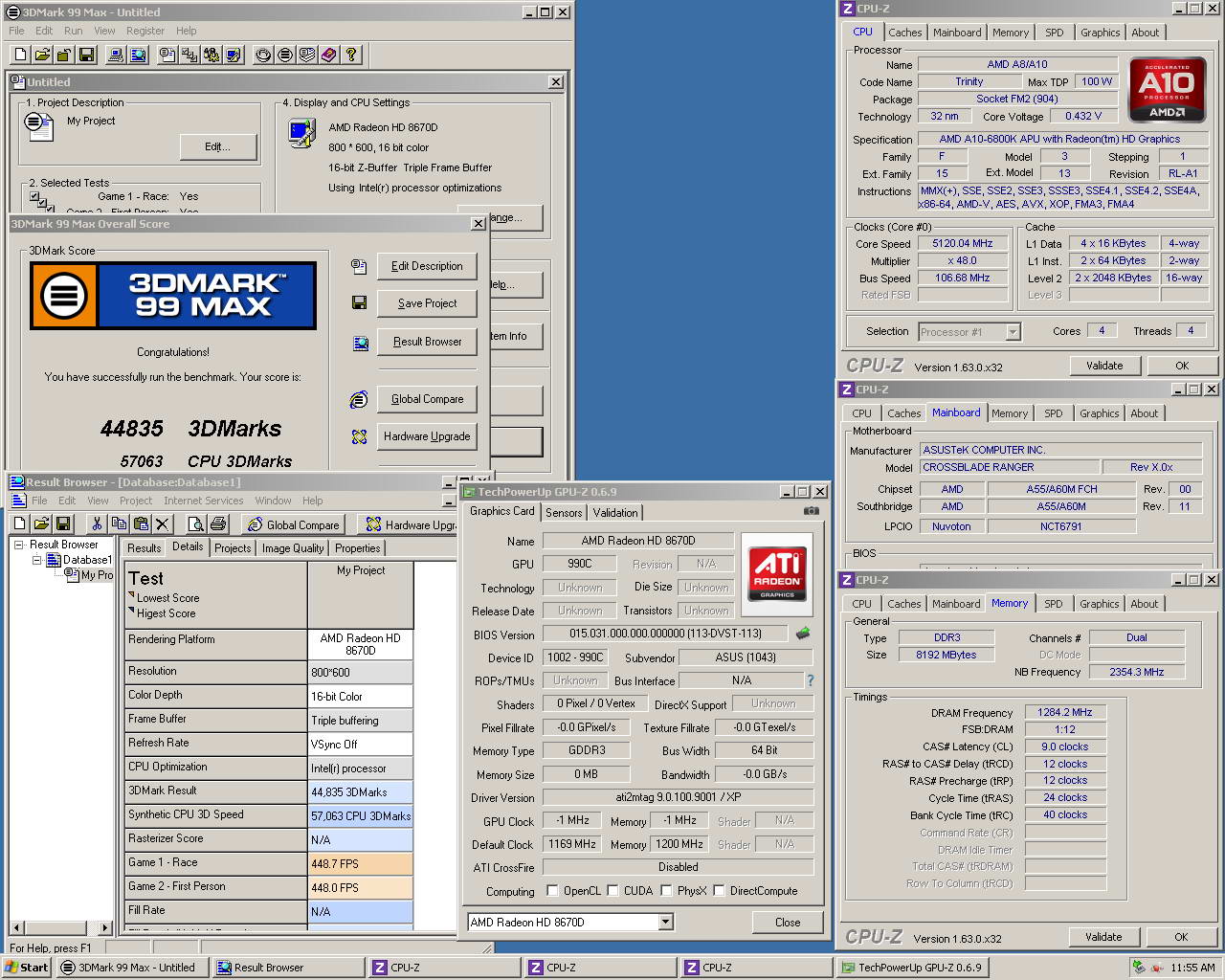Open the Register menu in 3DMark 99 Max
Image resolution: width=1225 pixels, height=980 pixels.
pos(145,31)
